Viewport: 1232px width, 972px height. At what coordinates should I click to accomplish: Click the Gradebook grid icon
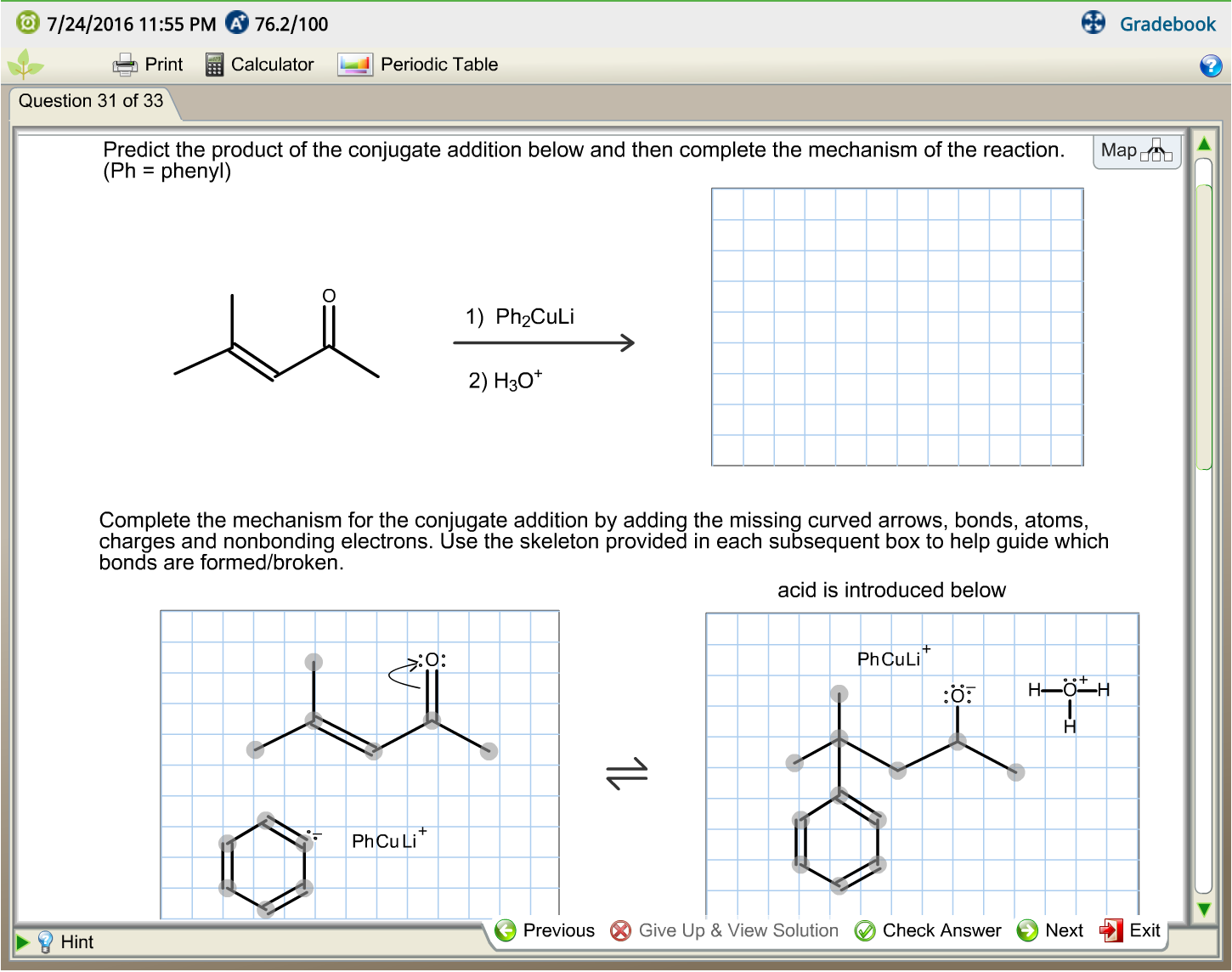(x=1092, y=24)
